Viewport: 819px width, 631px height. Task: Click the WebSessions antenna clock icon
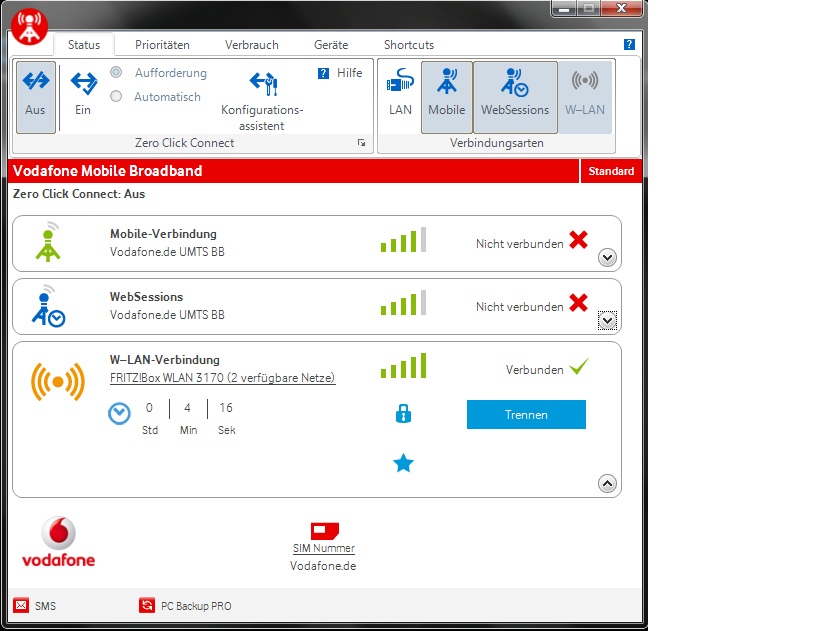coord(48,307)
